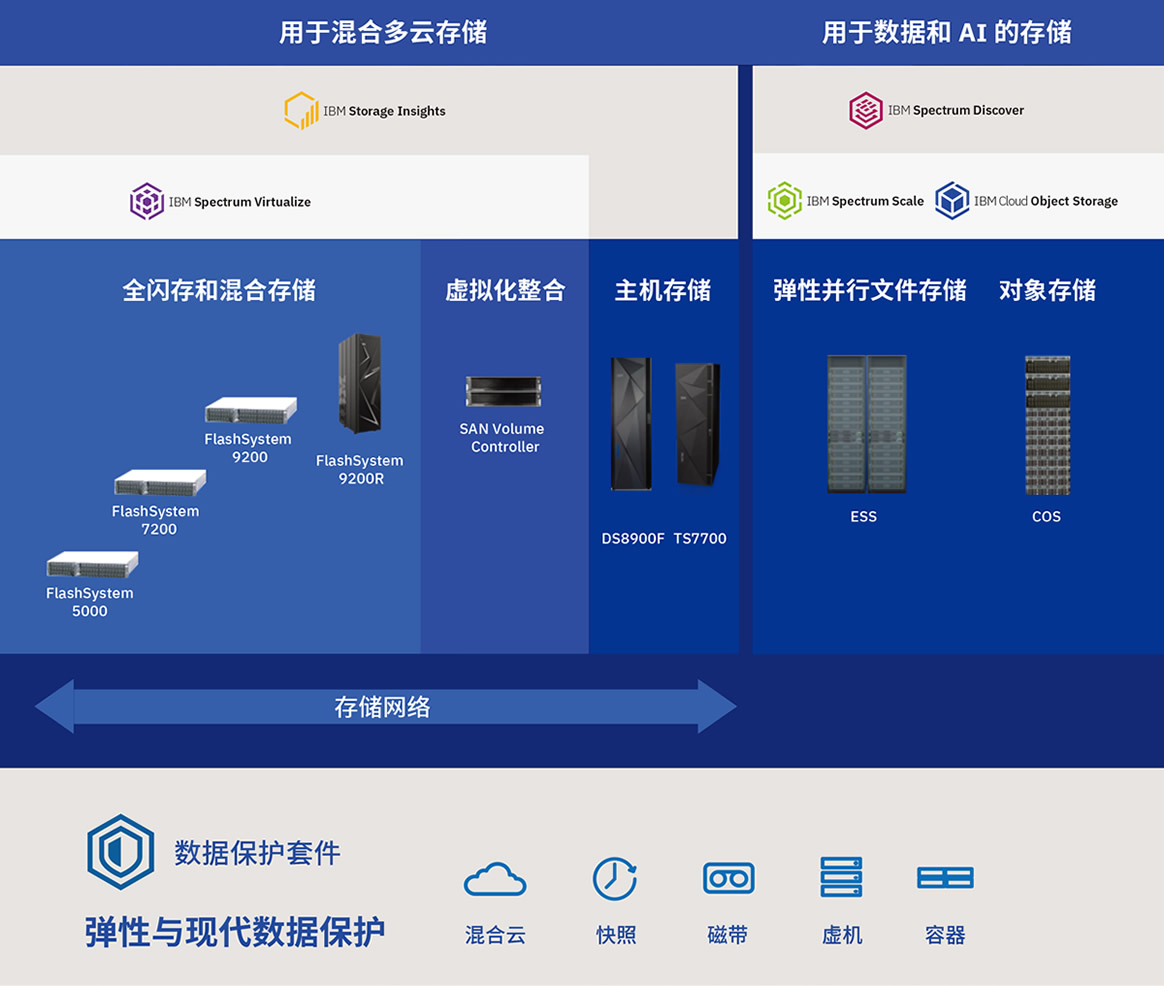Click the 弹性并行文件存储 heading
The image size is (1164, 986).
click(870, 290)
